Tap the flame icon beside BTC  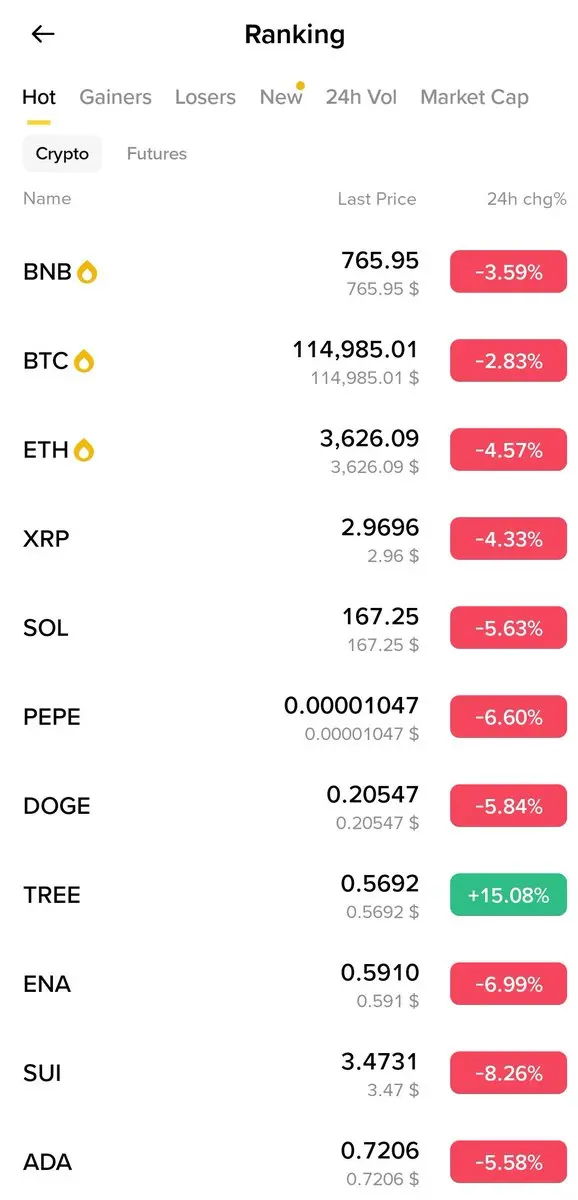(x=84, y=361)
